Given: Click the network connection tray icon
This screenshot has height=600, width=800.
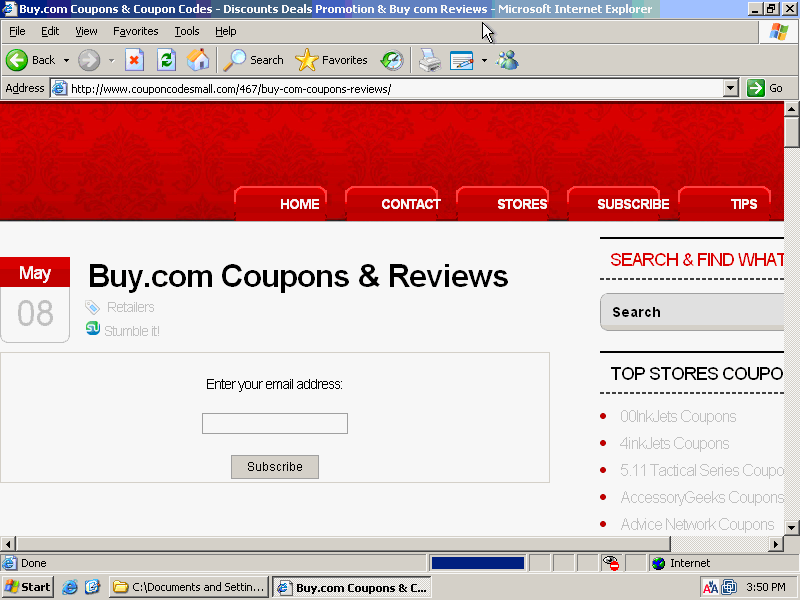Looking at the screenshot, I should [729, 588].
